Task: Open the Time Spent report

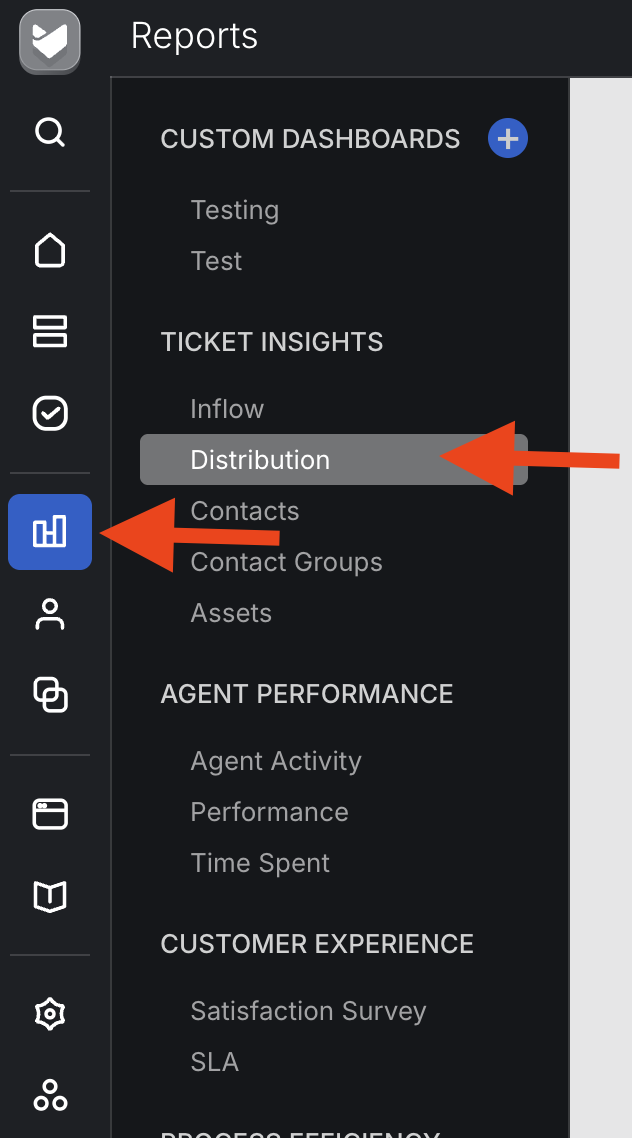Action: tap(260, 863)
